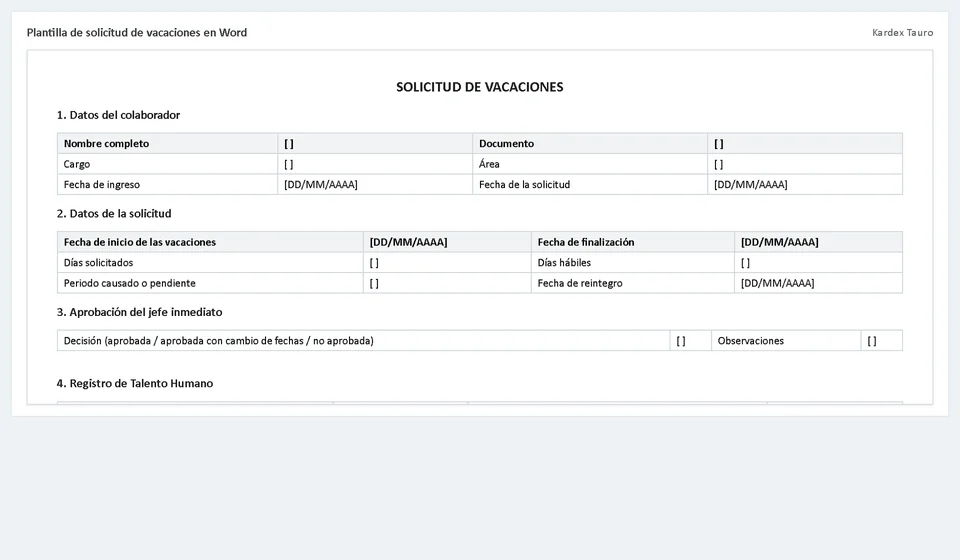960x560 pixels.
Task: Select '3. Aprobación del jefe inmediato' heading
Action: tap(140, 312)
